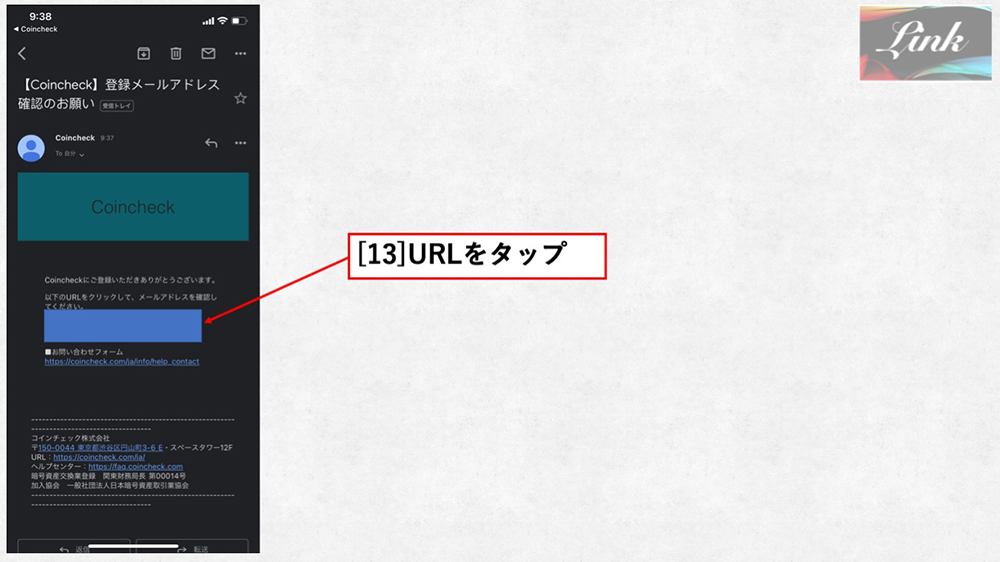Screen dimensions: 1000x562
Task: Tap the 'お問い合わせフォーム' heading
Action: coord(84,352)
